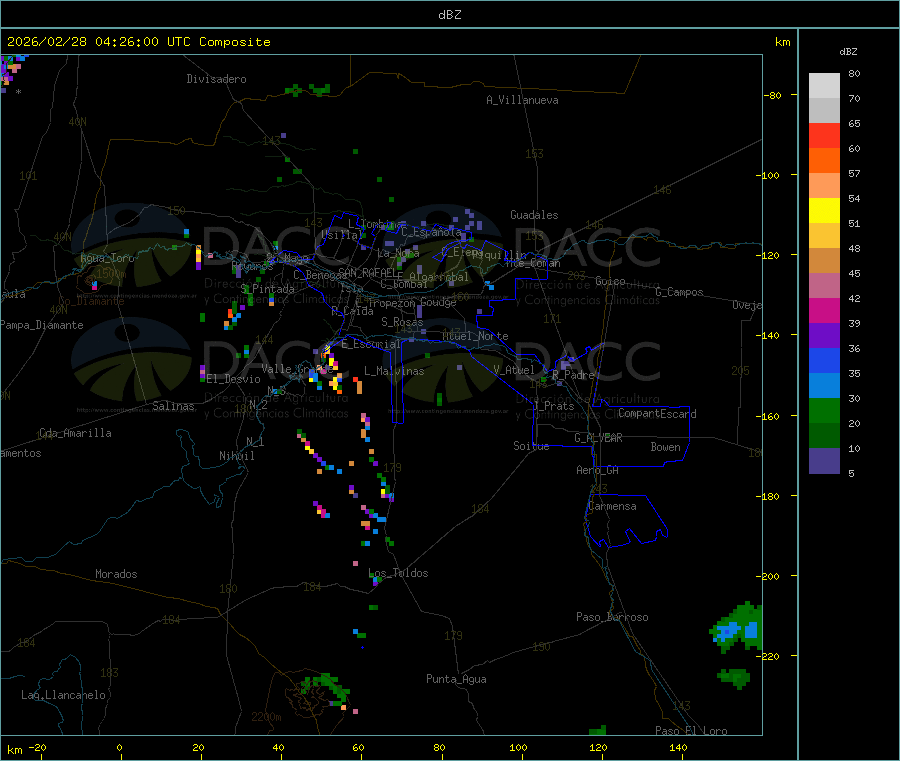900x761 pixels.
Task: Click the Pampa_Diamante label
Action: click(42, 325)
